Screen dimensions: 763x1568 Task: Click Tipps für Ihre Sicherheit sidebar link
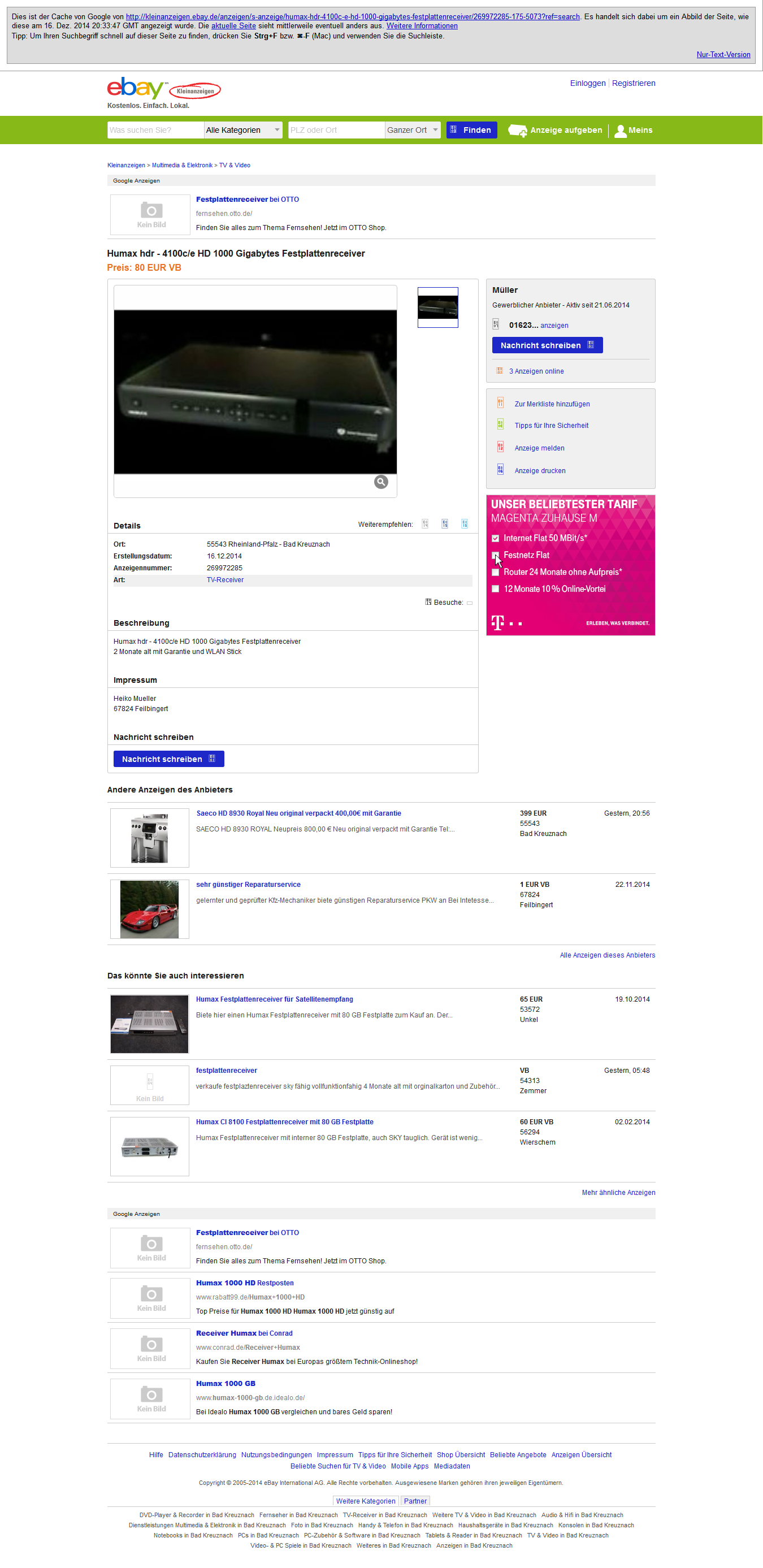[551, 426]
